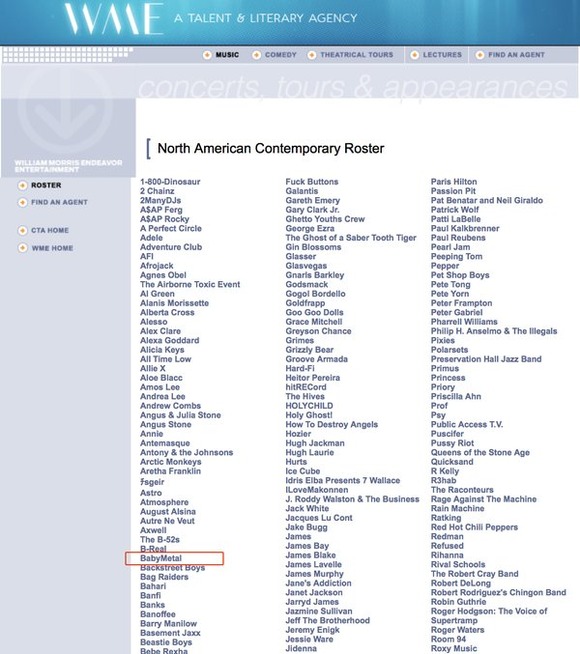580x654 pixels.
Task: Open the Angus & Julia Stone link
Action: 181,415
